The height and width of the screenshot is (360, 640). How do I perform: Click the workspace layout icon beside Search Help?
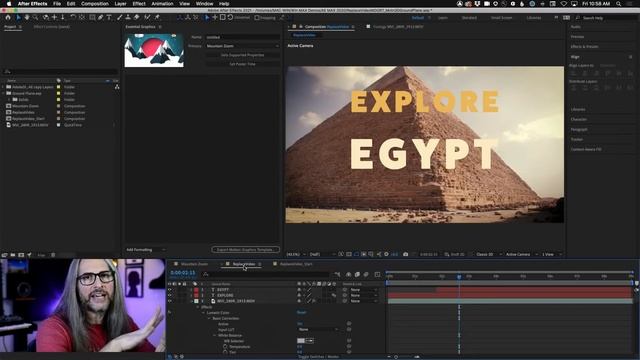coord(567,18)
